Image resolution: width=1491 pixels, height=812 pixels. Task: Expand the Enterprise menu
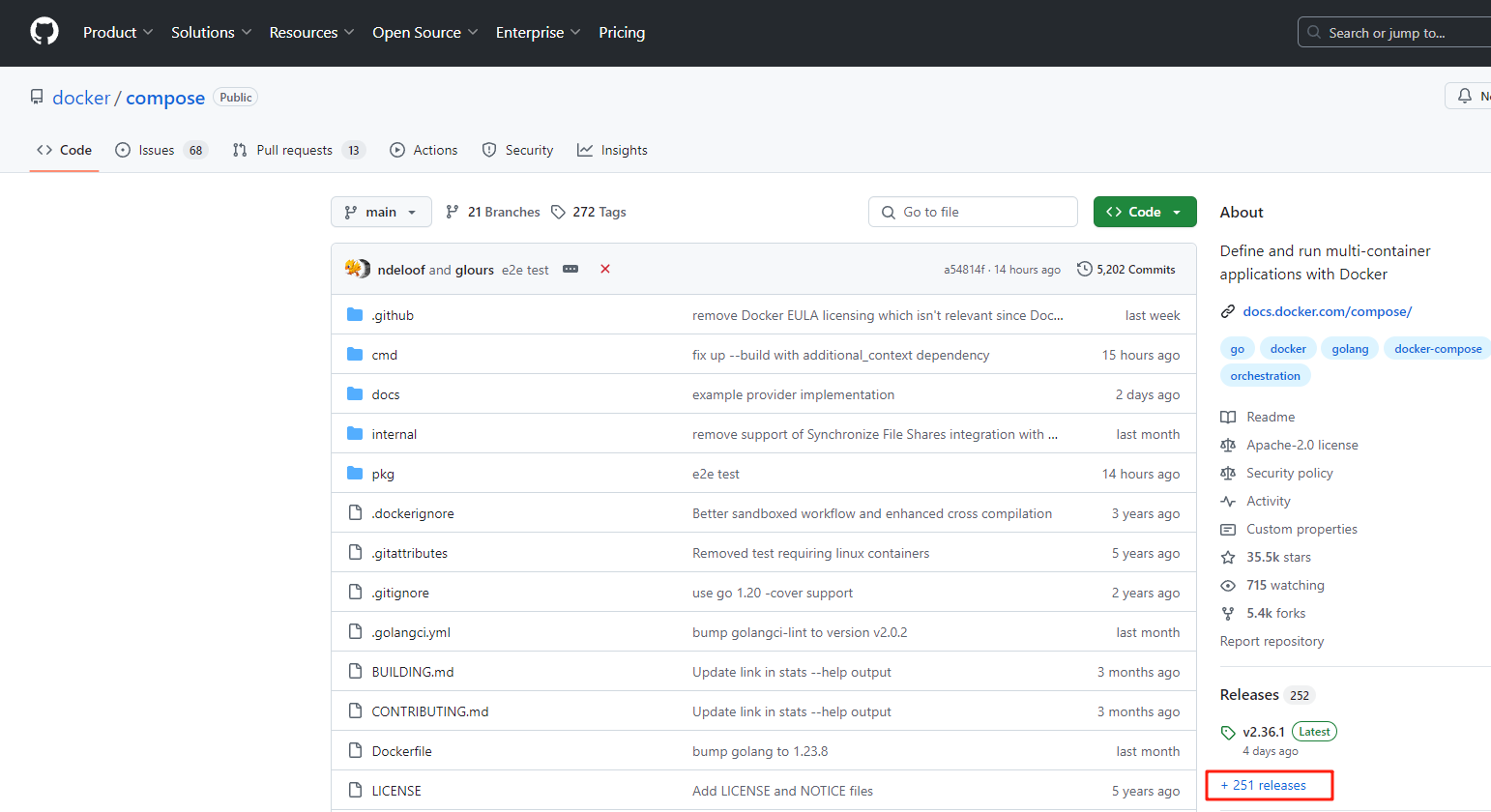(539, 33)
